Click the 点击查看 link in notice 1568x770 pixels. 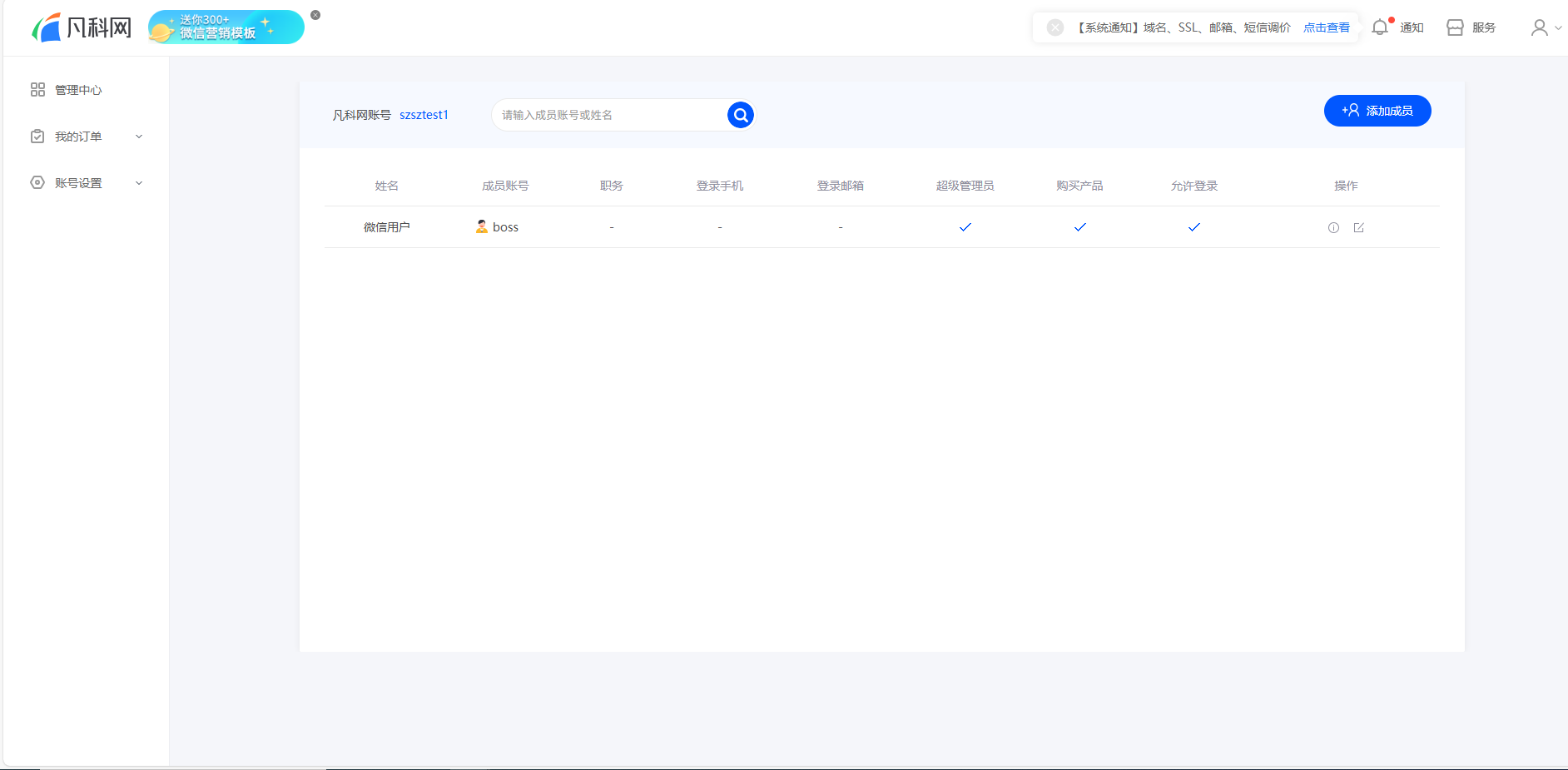point(1326,27)
